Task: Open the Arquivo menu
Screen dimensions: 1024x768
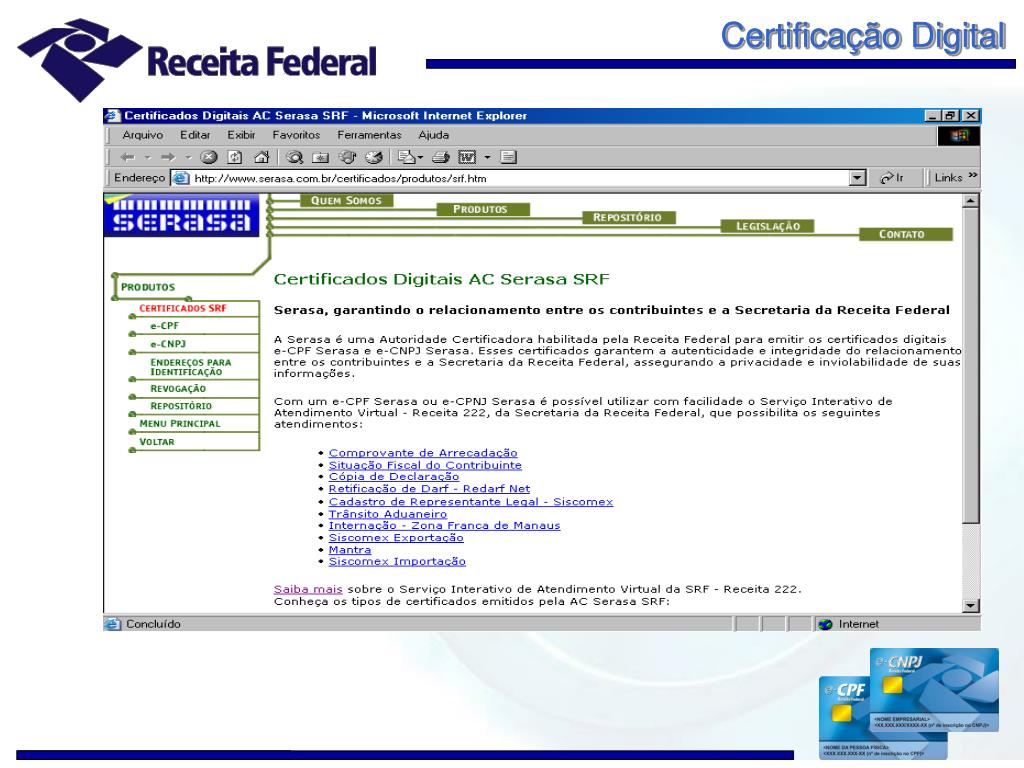Action: click(142, 135)
